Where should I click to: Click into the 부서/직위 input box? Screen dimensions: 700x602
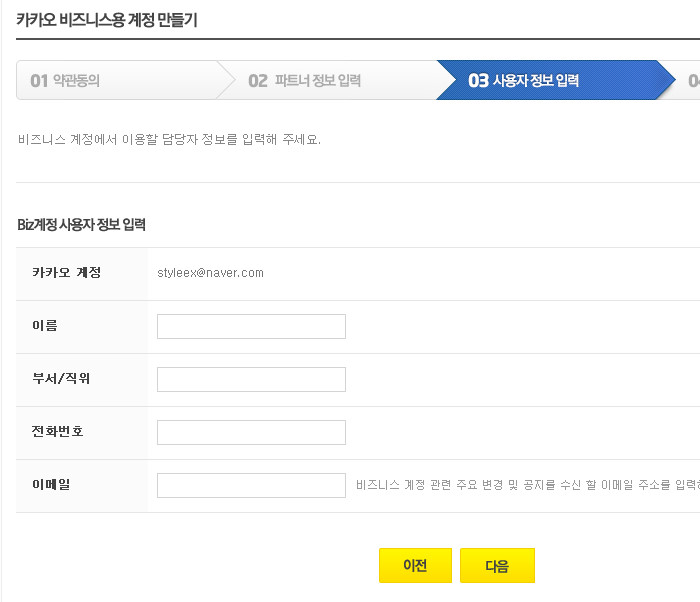(x=251, y=380)
